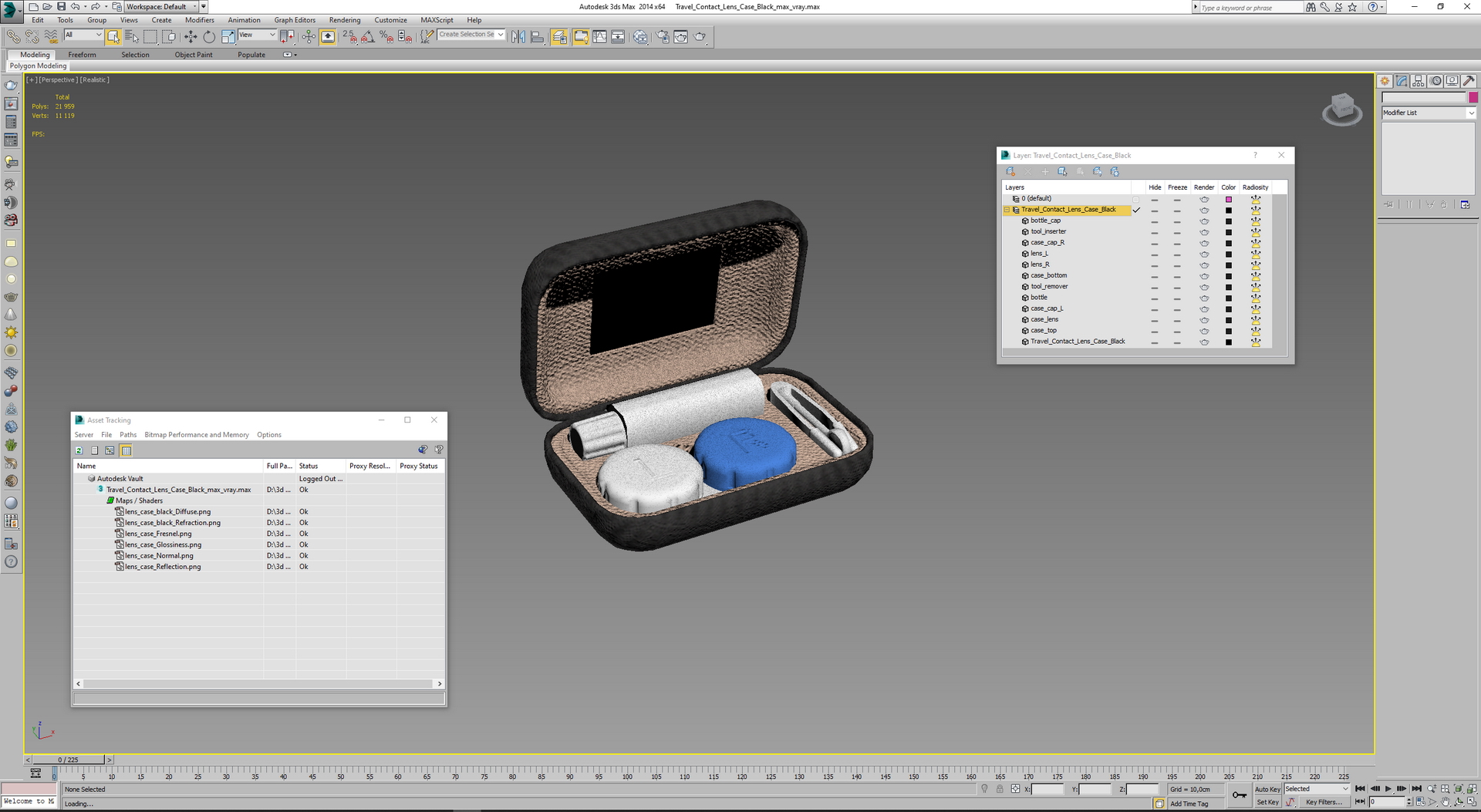Click the Set Key button
The width and height of the screenshot is (1481, 812).
(1267, 802)
